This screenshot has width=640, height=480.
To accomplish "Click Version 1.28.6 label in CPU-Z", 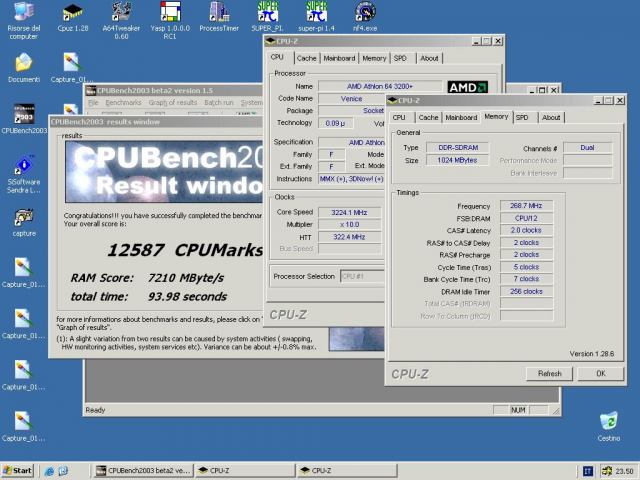I will tap(592, 353).
